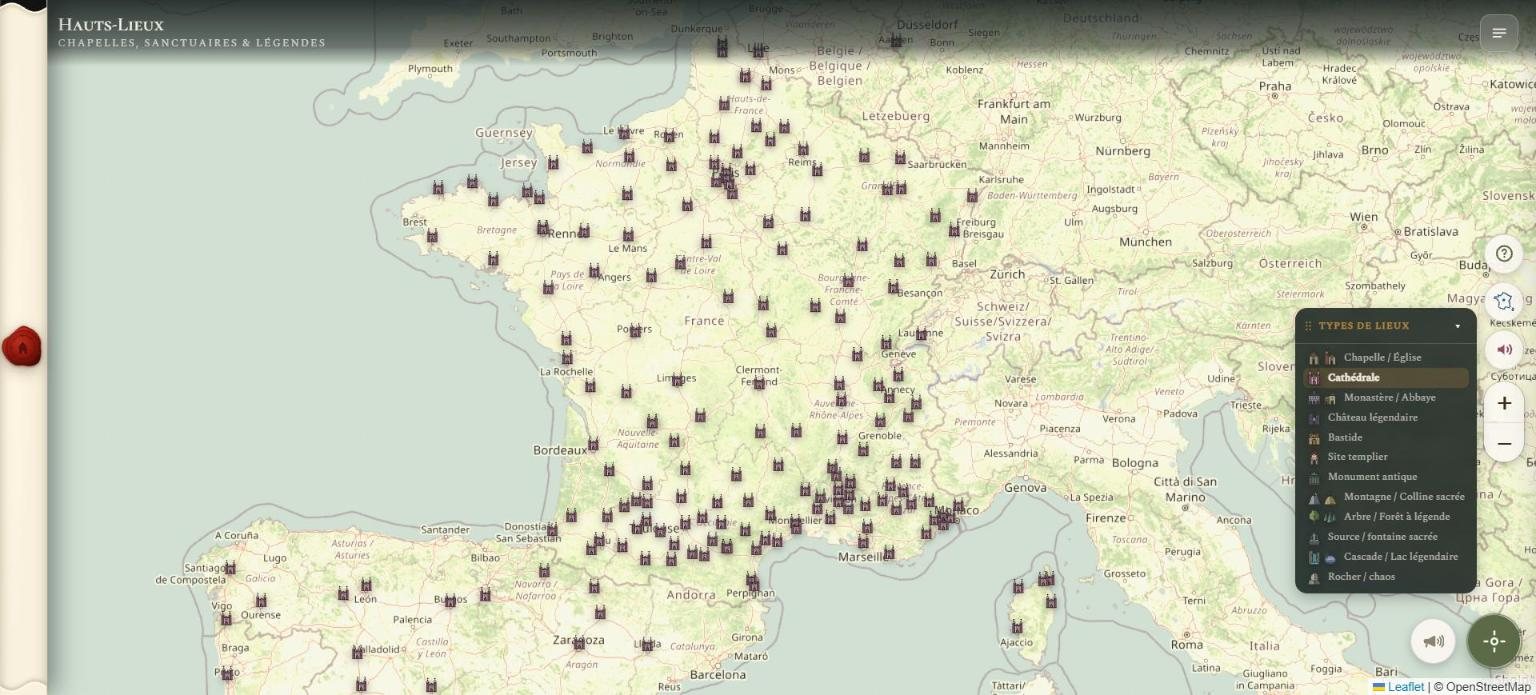Select the cathedral marker at Lausanne
Image resolution: width=1536 pixels, height=695 pixels.
coord(920,334)
